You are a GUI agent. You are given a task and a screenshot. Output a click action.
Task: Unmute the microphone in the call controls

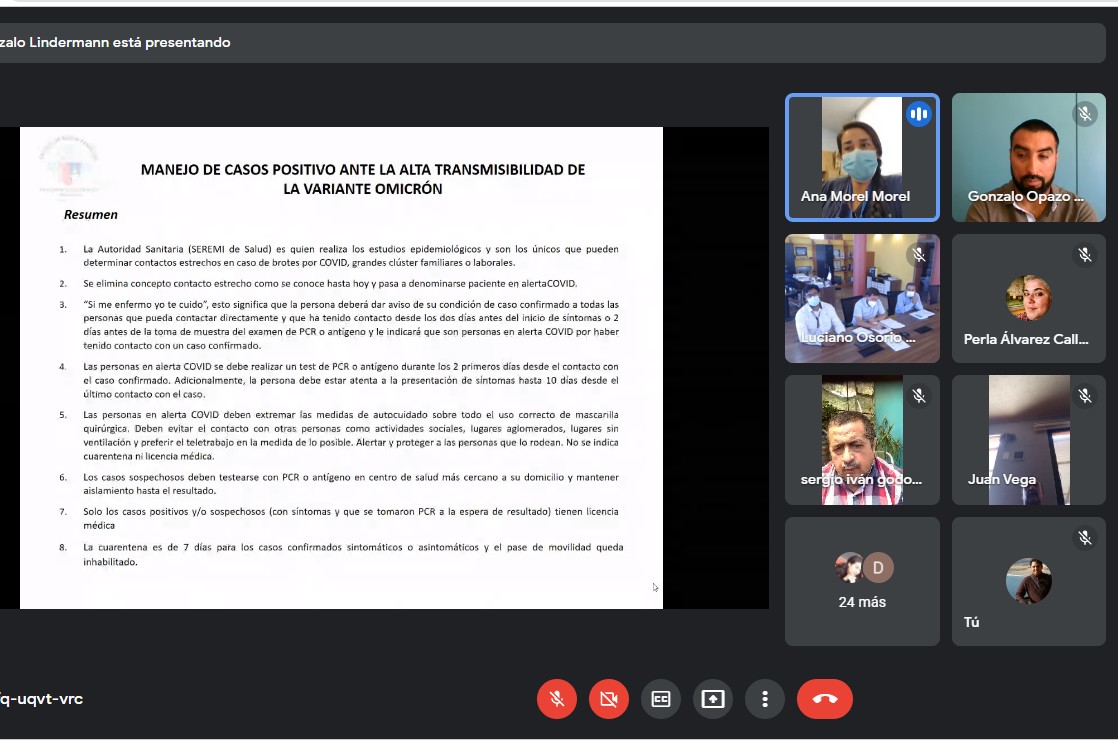557,699
